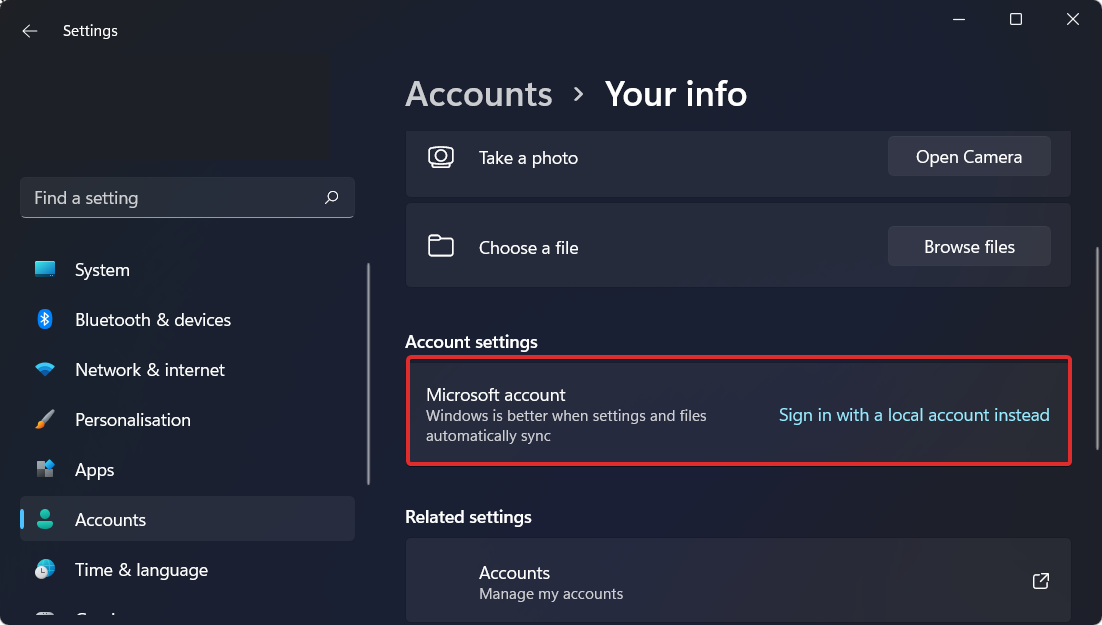Click the search magnifier icon
This screenshot has width=1102, height=625.
[x=332, y=198]
